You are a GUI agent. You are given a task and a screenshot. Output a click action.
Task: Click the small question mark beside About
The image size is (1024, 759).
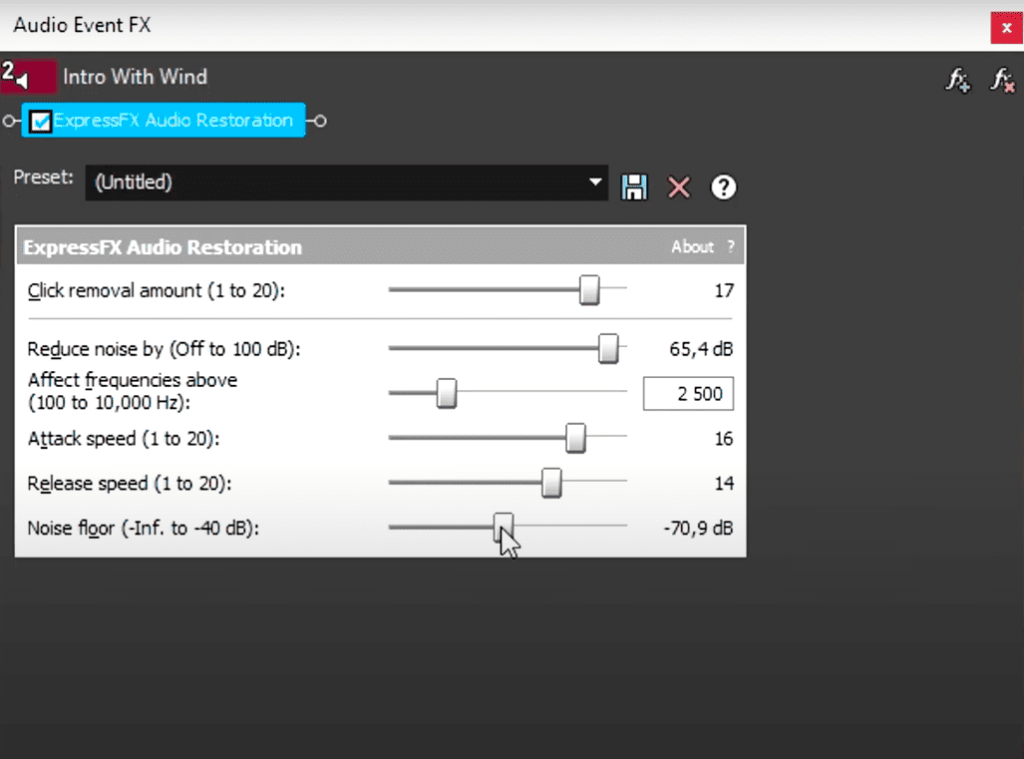click(x=731, y=247)
